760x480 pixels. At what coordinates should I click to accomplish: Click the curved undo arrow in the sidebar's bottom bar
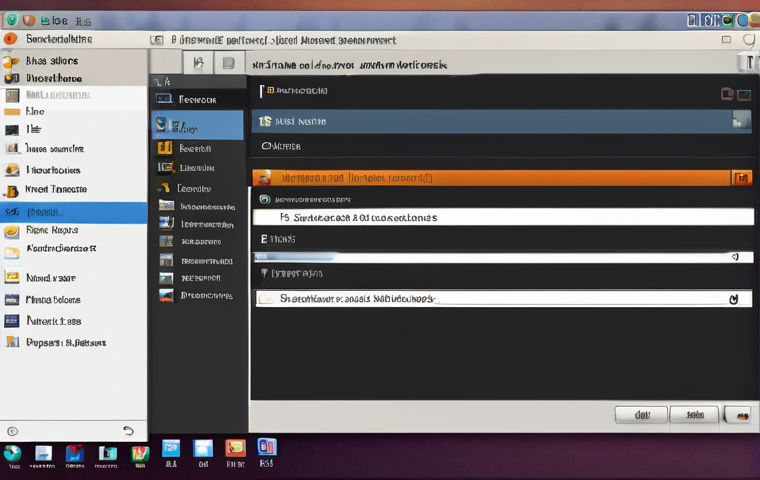pyautogui.click(x=128, y=431)
